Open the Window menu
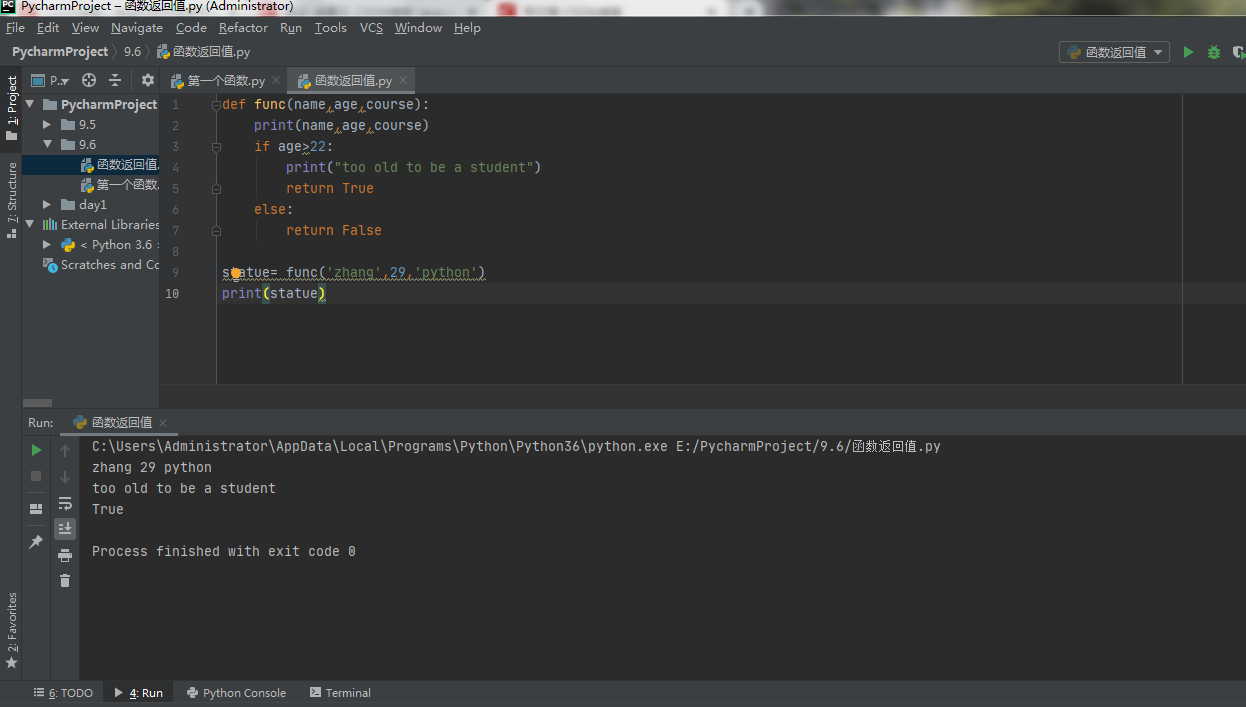The height and width of the screenshot is (707, 1246). 418,28
